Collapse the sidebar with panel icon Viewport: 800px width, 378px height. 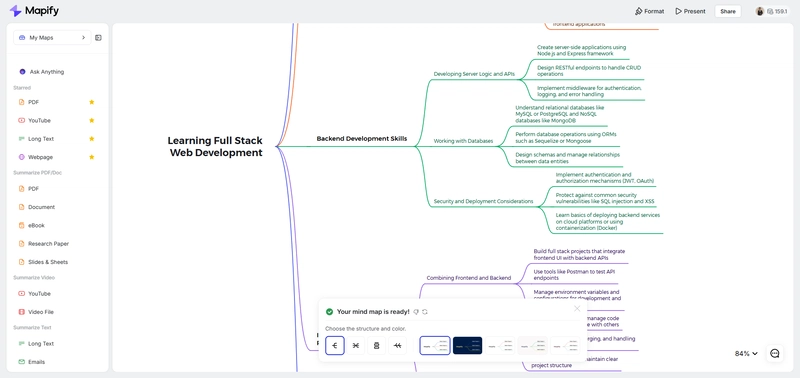tap(98, 38)
